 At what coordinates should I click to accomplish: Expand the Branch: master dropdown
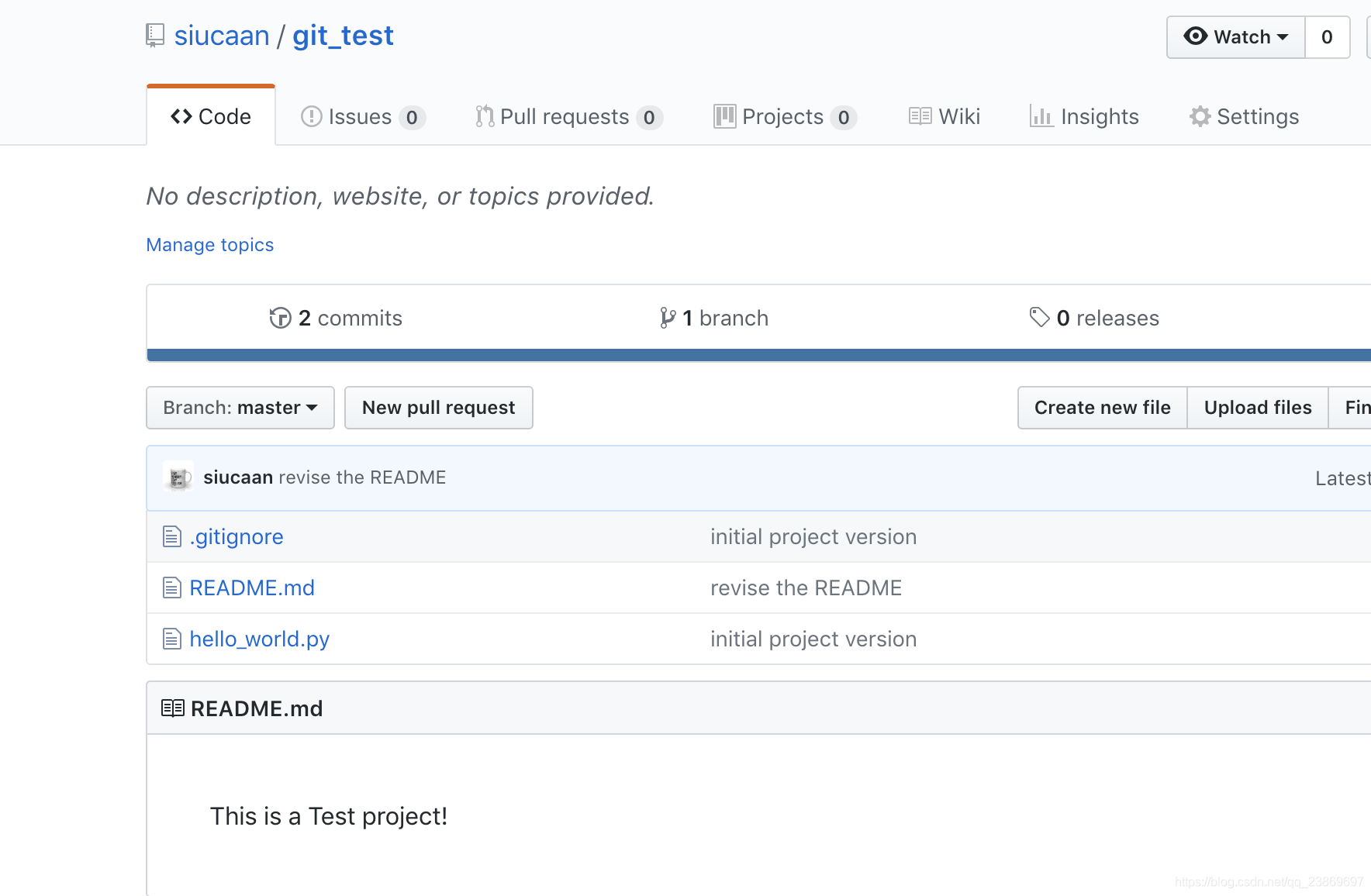(x=240, y=408)
